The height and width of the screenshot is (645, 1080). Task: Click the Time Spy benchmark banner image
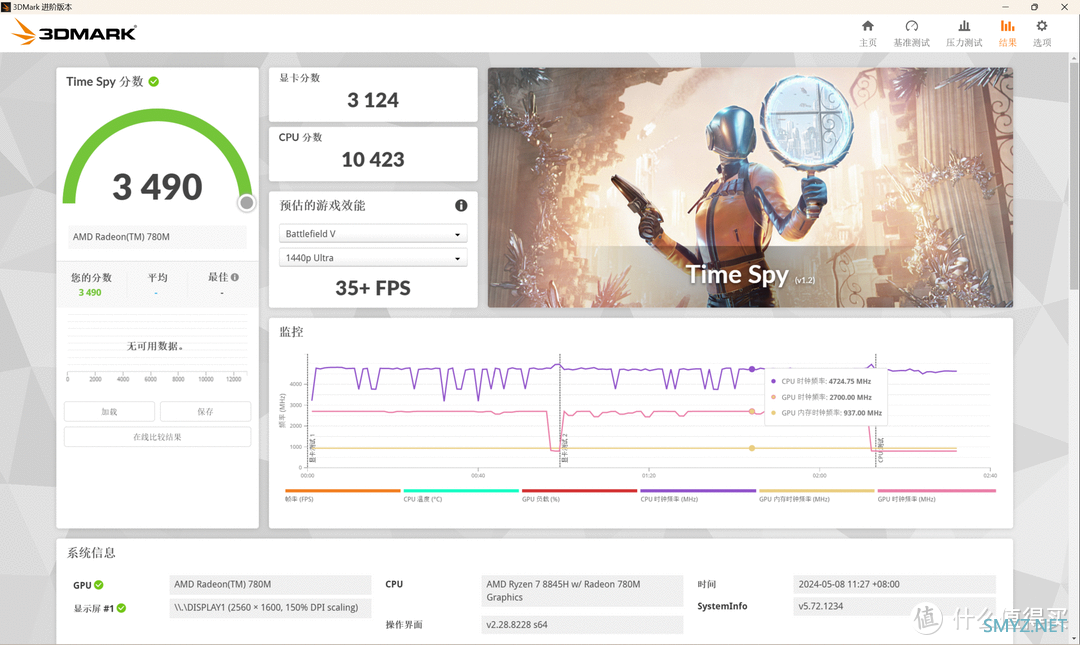750,187
